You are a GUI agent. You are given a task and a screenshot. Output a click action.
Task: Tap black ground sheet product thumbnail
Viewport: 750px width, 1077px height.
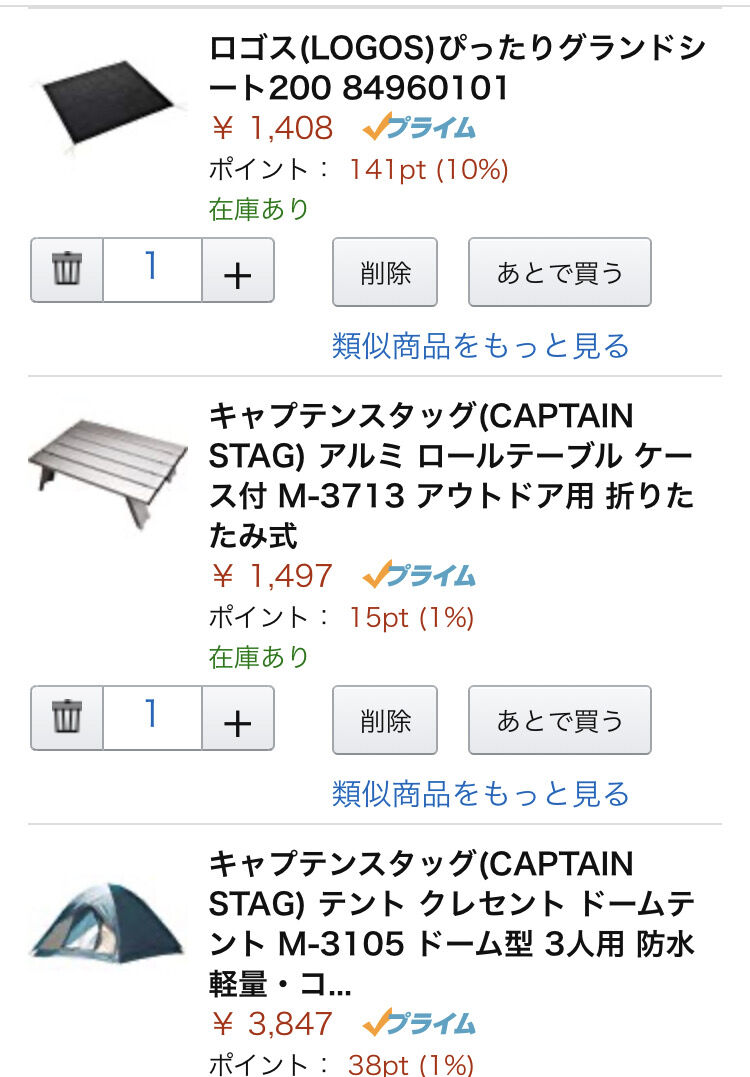(110, 106)
